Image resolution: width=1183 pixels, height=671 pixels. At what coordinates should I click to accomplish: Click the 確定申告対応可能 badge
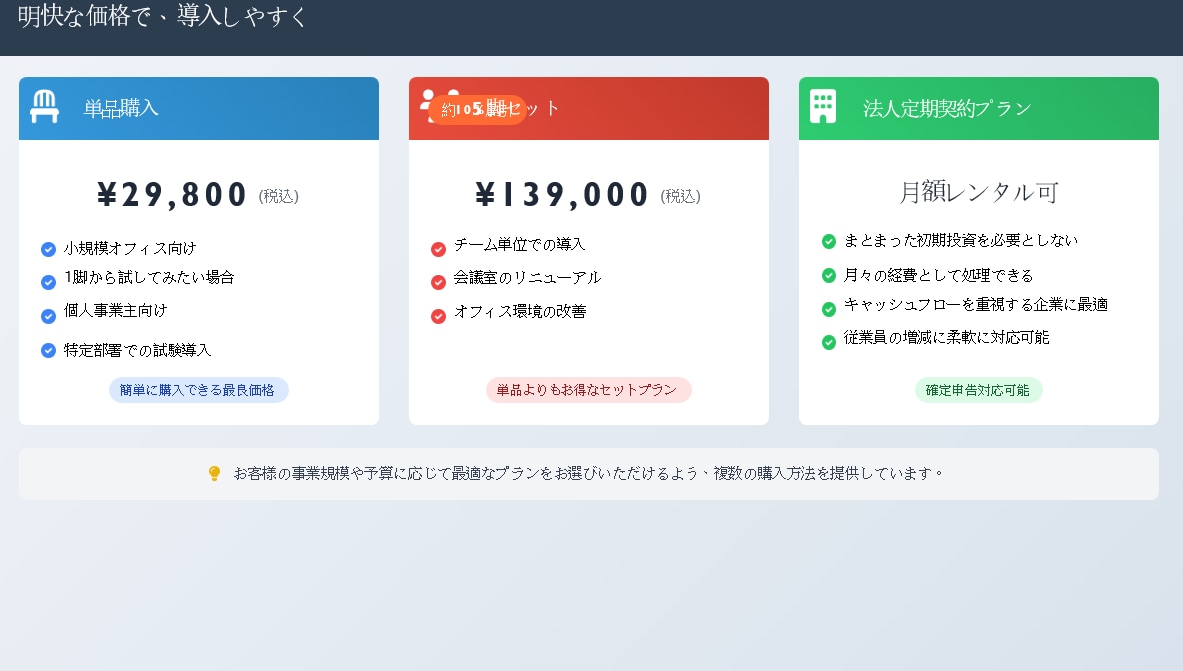(x=978, y=390)
